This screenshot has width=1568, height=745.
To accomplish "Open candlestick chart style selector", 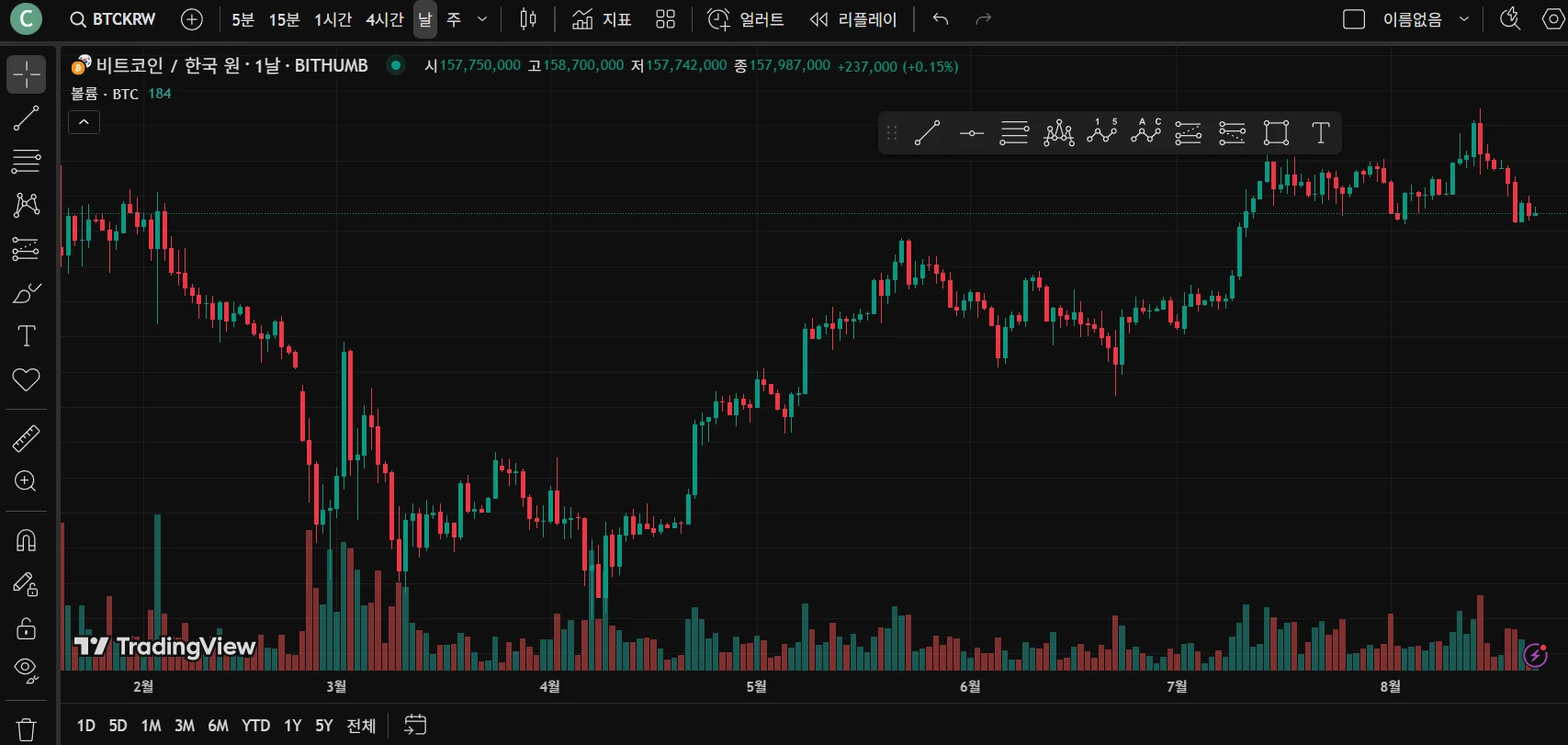I will [528, 19].
